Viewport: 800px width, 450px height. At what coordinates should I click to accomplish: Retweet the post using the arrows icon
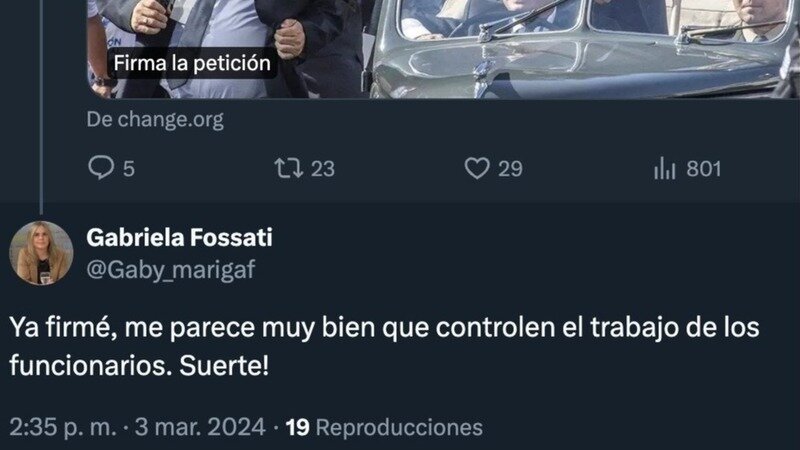289,168
